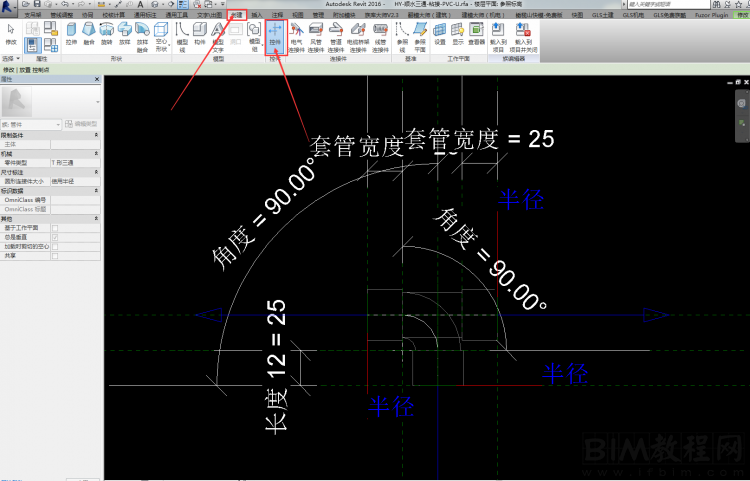The height and width of the screenshot is (481, 750).
Task: Toggle the 总是垂直 checkbox
Action: (x=54, y=237)
